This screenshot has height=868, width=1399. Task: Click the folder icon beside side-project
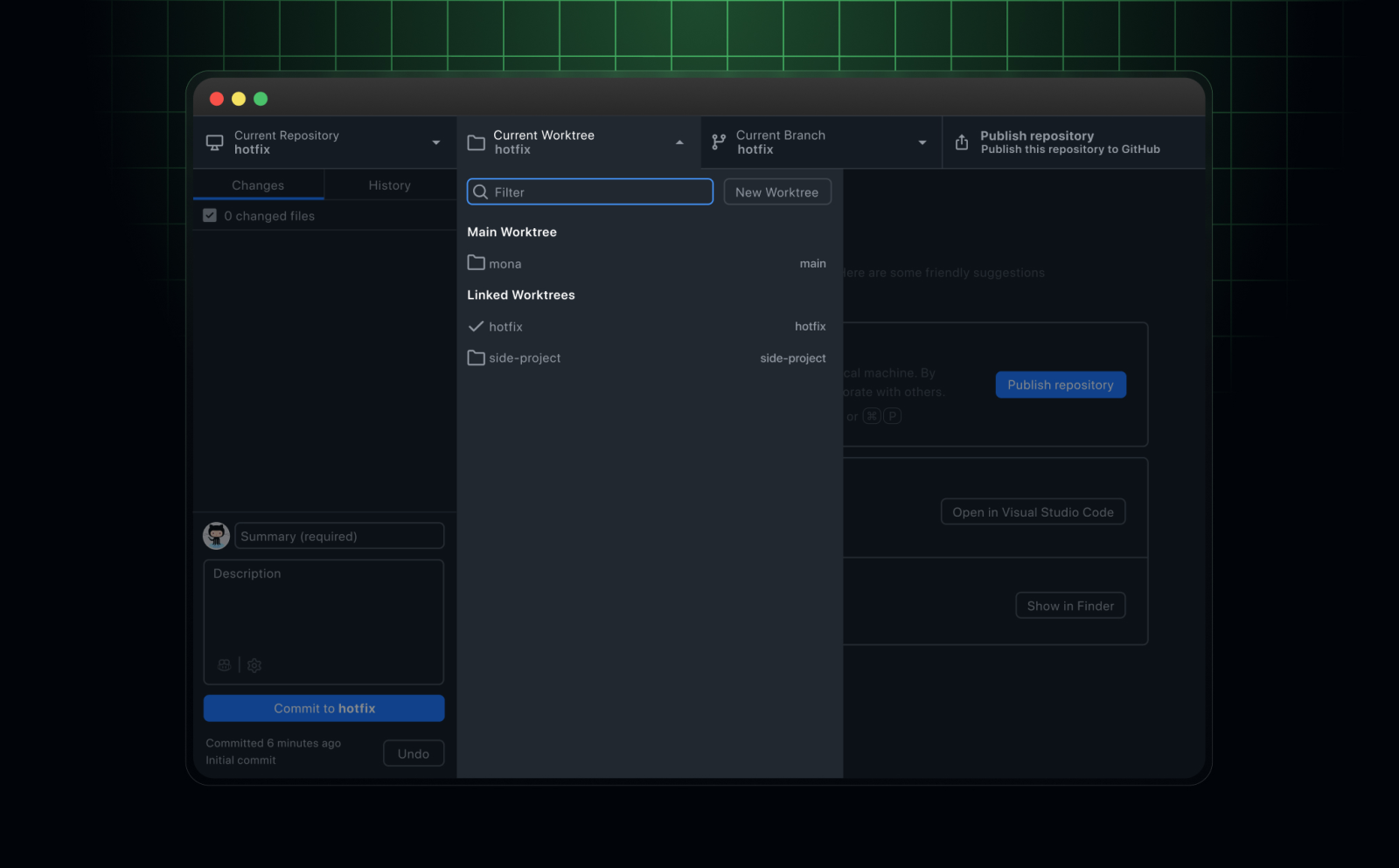pyautogui.click(x=477, y=358)
